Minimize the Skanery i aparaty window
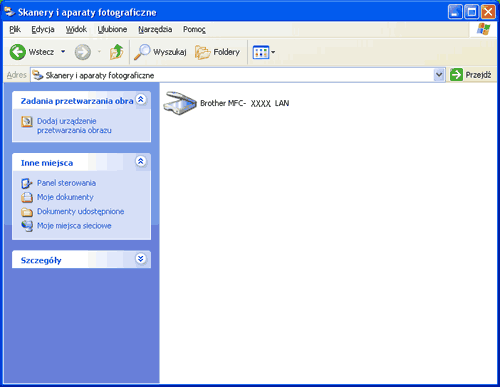 [455, 12]
